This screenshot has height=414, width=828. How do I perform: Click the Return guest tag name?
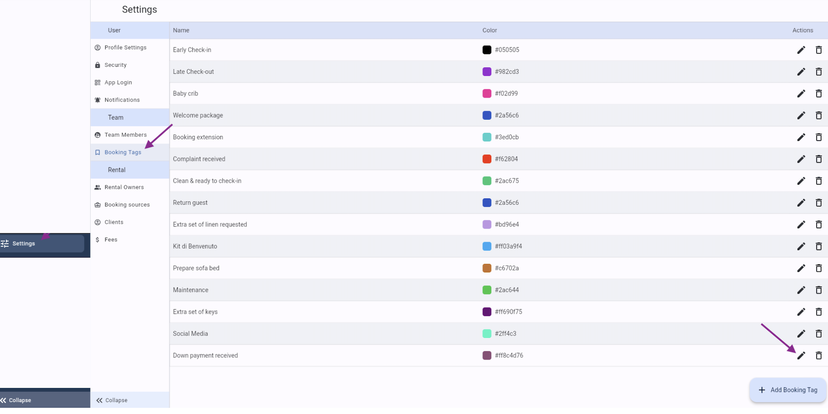190,203
